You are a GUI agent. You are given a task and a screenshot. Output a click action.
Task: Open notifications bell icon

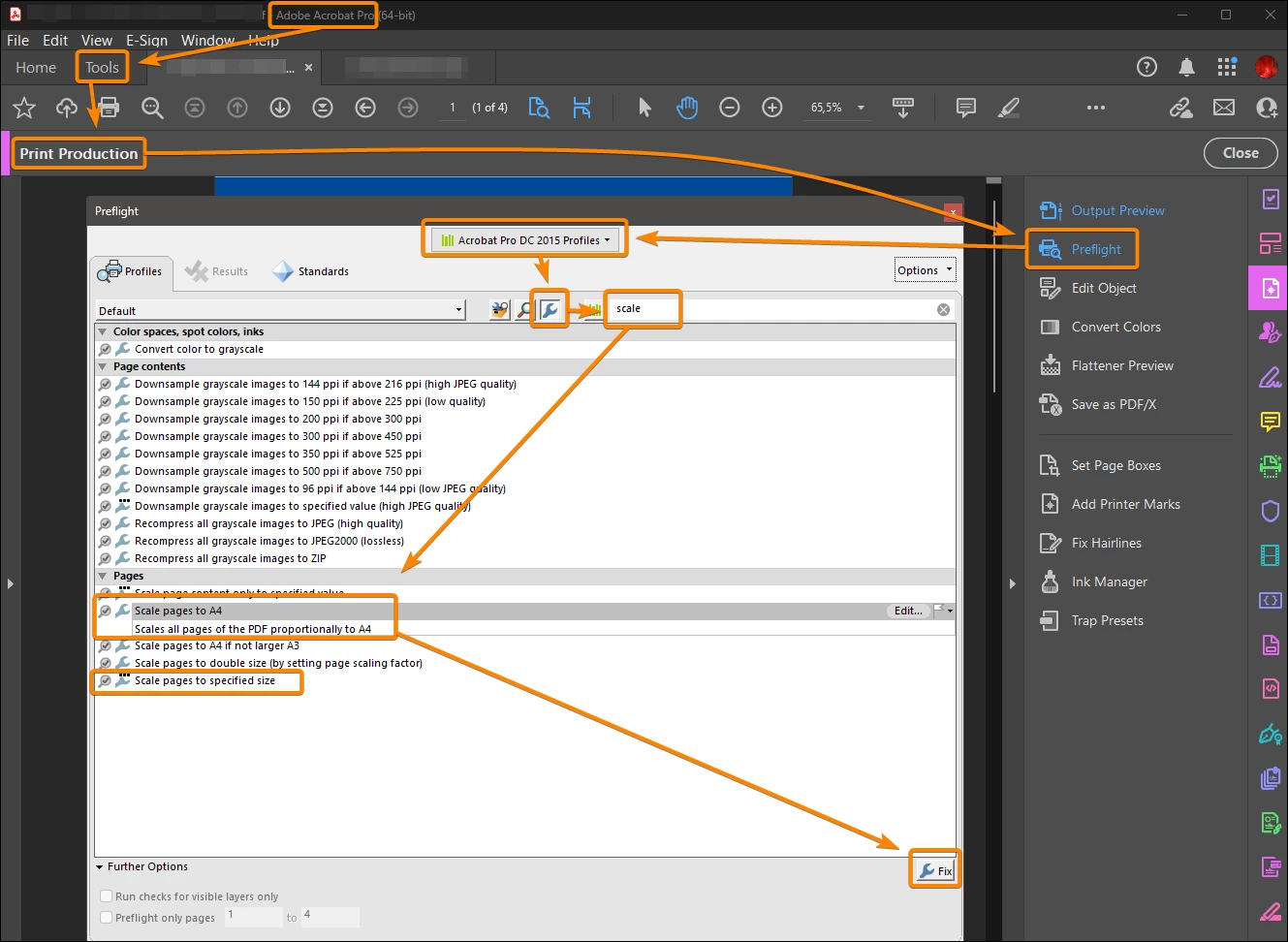(1186, 67)
